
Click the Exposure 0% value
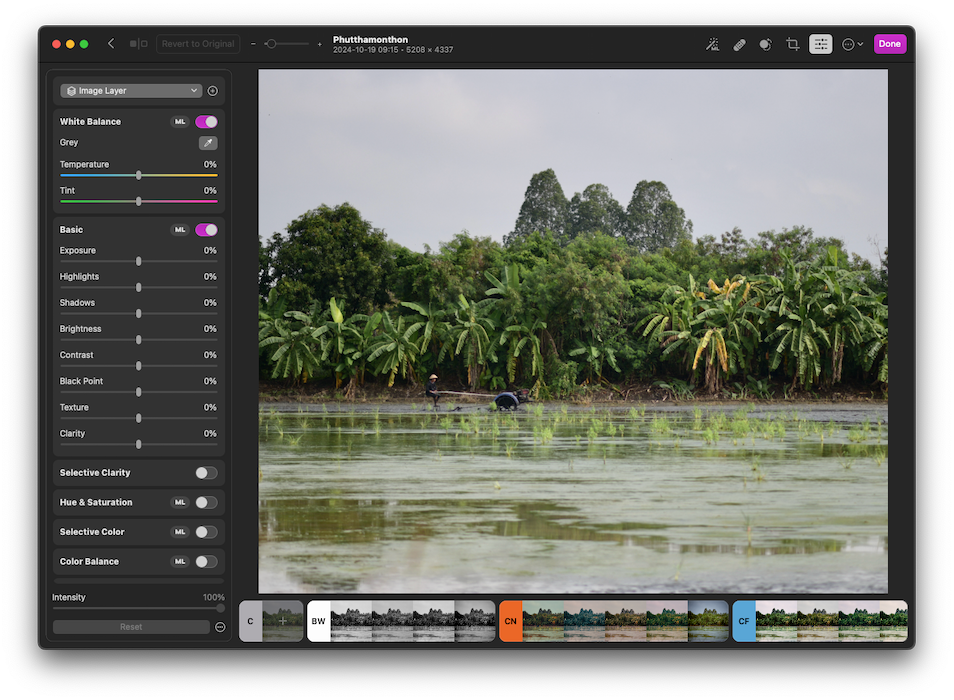click(210, 251)
